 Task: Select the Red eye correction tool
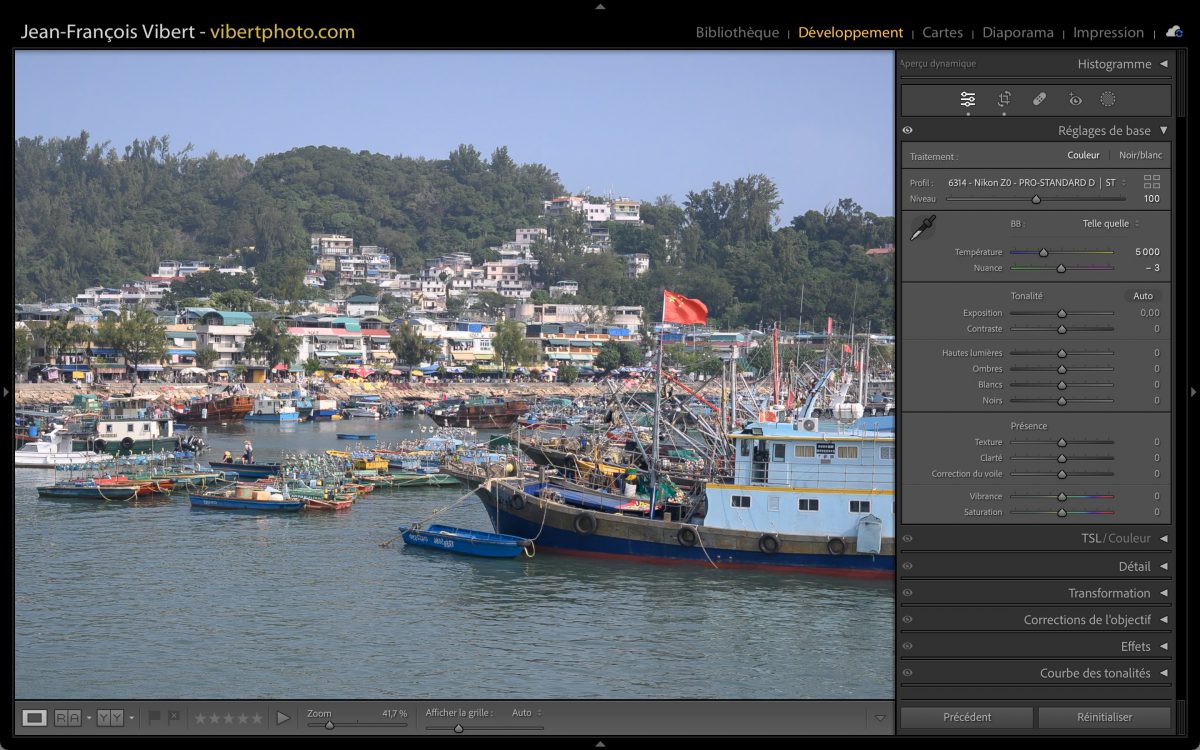[x=1075, y=99]
